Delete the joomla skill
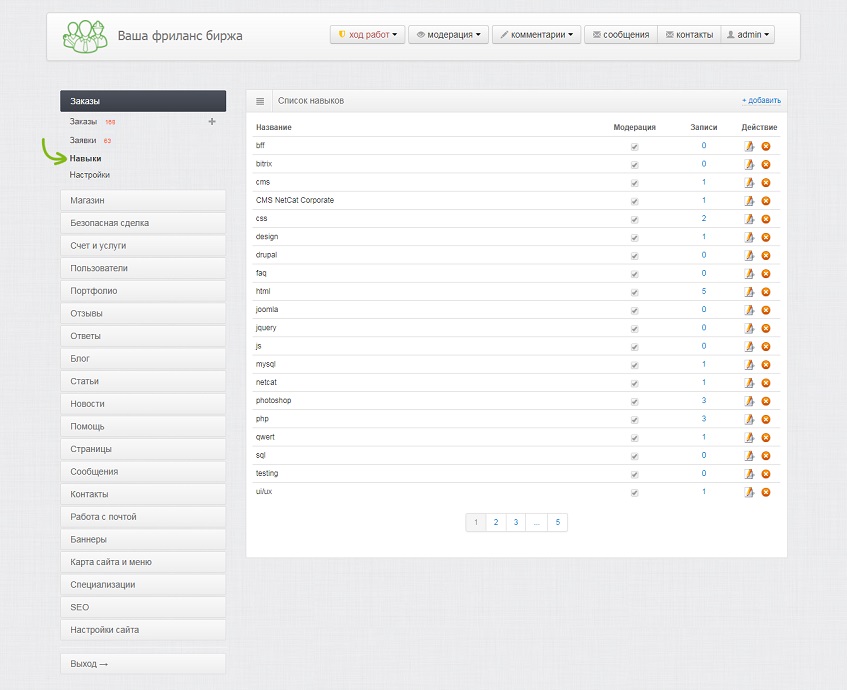Screen dimensions: 847x690 (x=765, y=310)
